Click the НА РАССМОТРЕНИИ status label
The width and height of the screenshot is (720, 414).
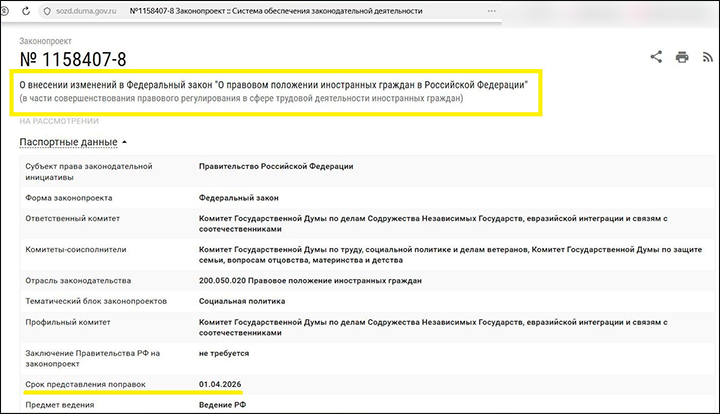point(59,121)
